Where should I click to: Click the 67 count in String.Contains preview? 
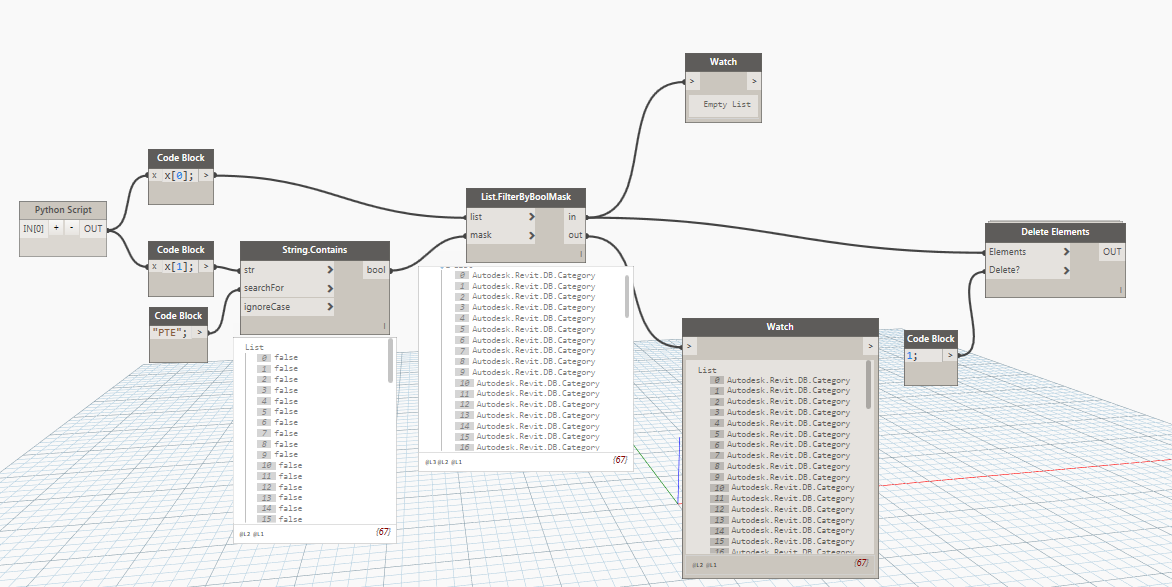click(383, 533)
